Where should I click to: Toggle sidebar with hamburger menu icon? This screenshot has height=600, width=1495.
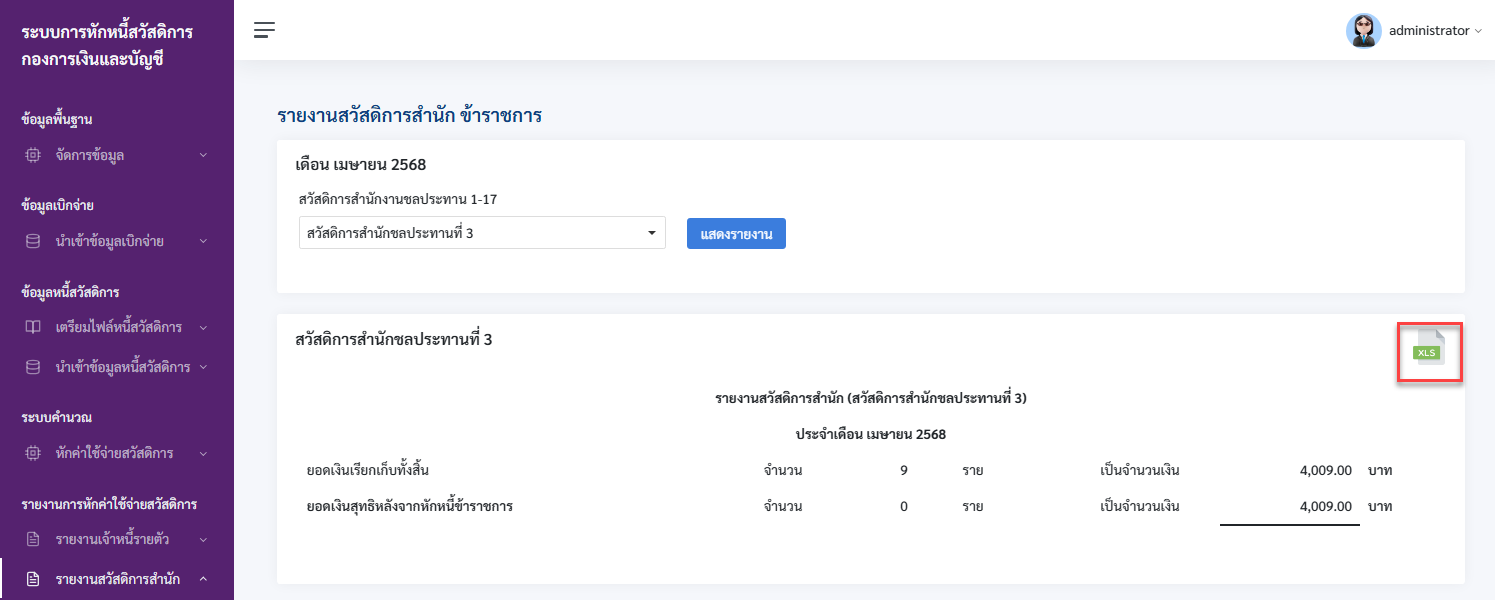tap(264, 30)
